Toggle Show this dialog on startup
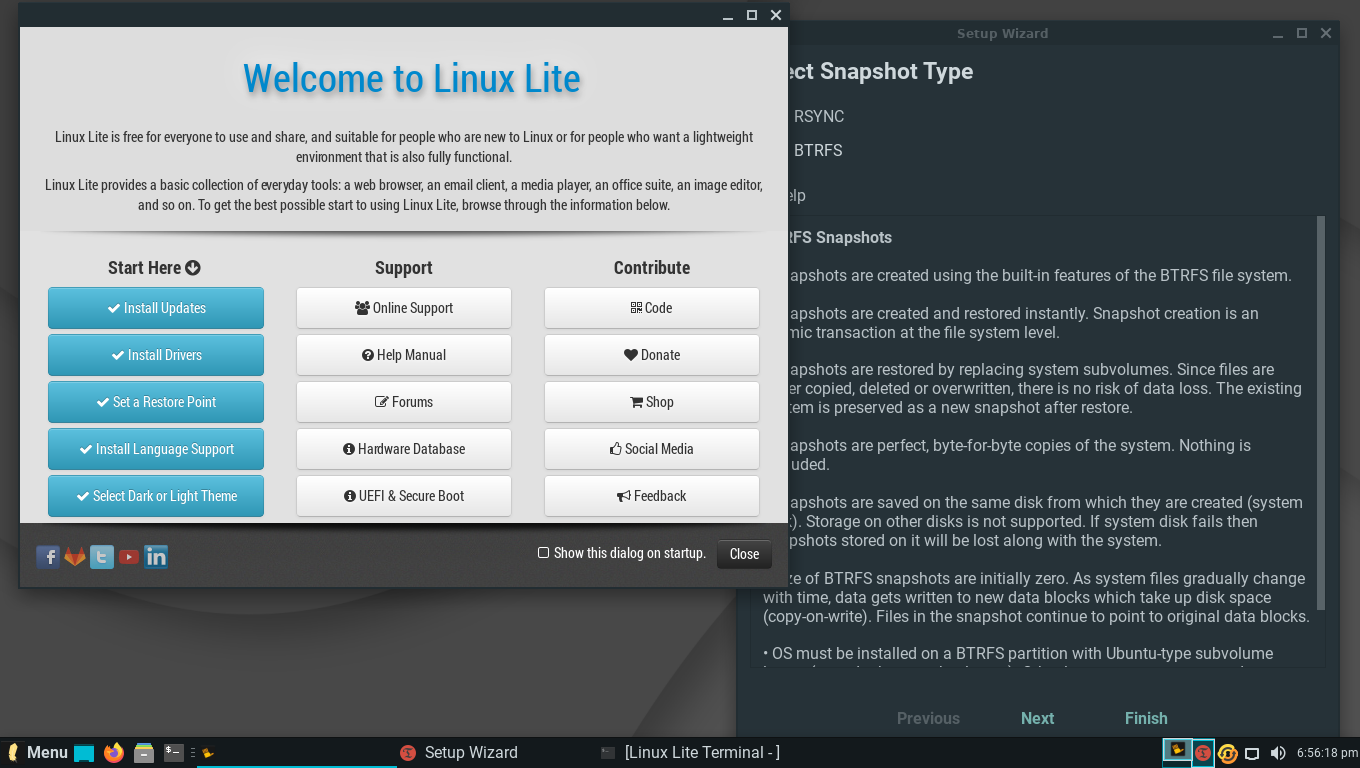 [x=544, y=553]
